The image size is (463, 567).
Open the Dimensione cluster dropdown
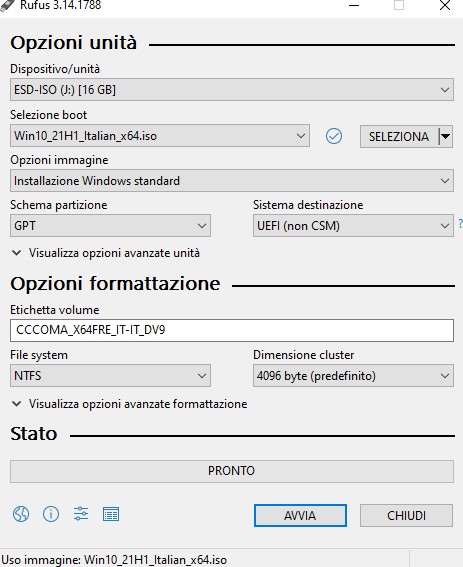click(353, 375)
